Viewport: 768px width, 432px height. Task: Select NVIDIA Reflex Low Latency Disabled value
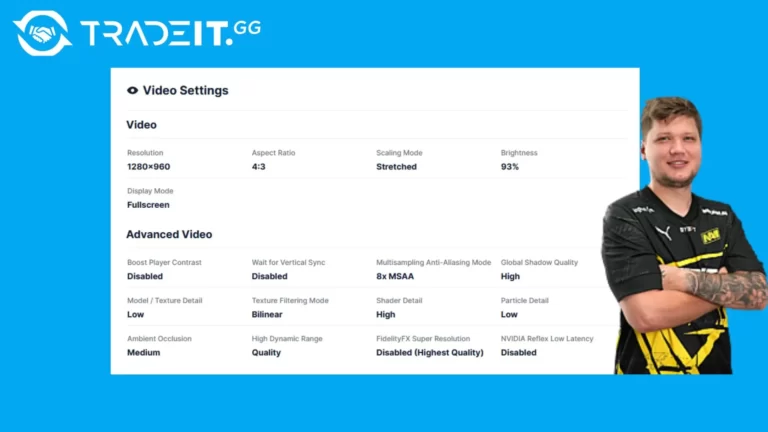tap(518, 353)
